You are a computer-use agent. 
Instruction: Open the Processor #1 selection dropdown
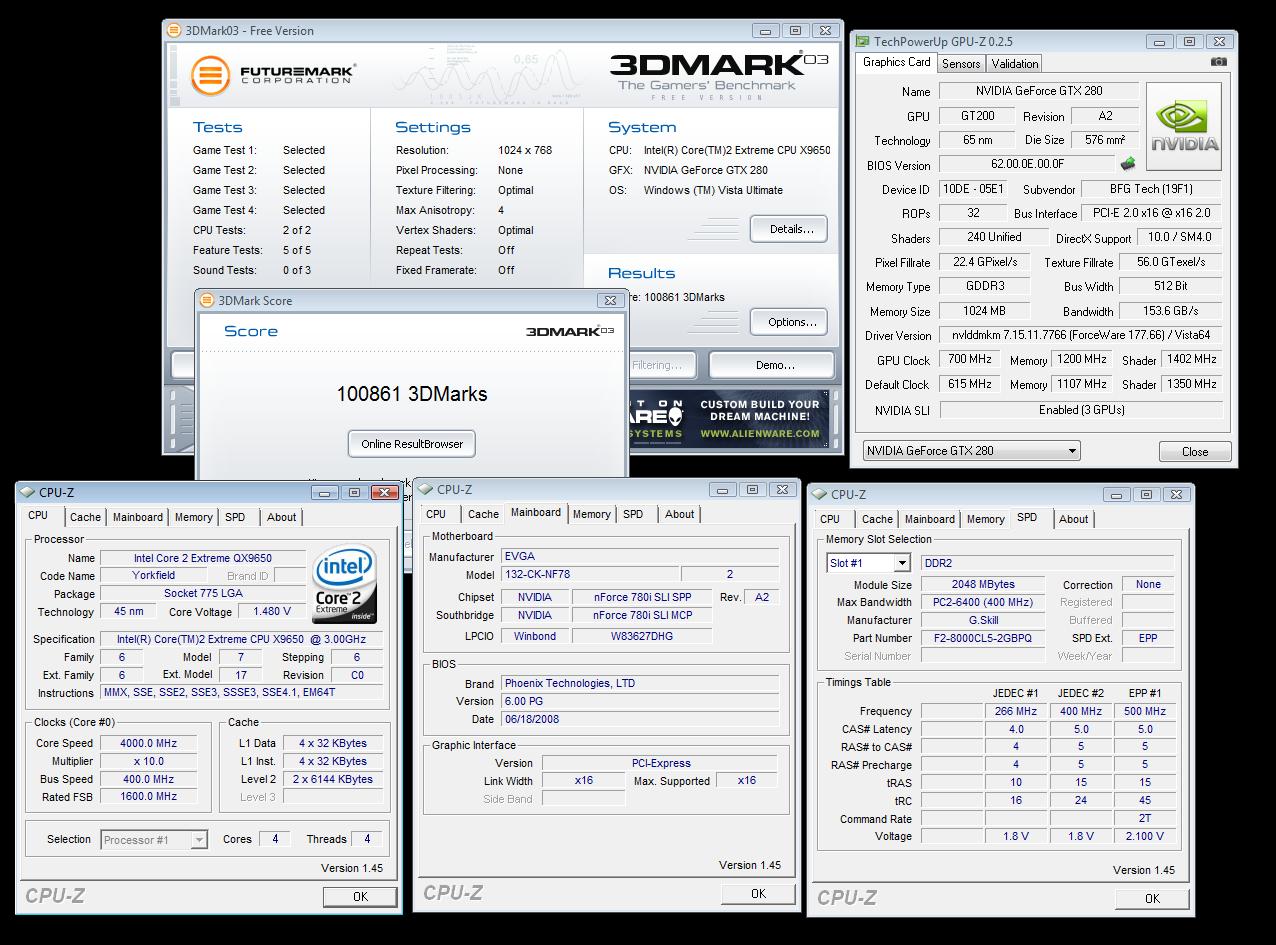(154, 840)
